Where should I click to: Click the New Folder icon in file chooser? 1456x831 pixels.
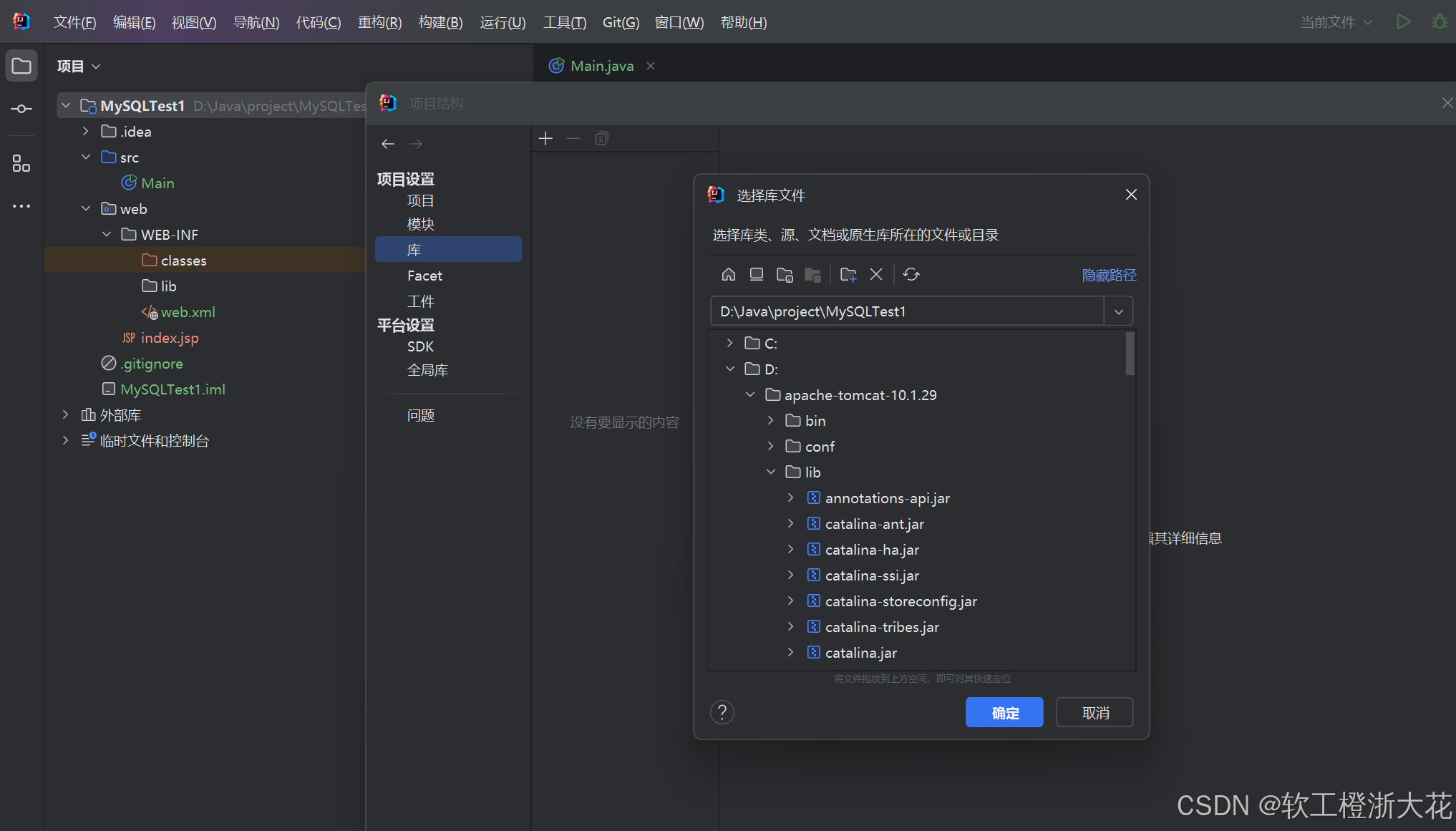[848, 275]
